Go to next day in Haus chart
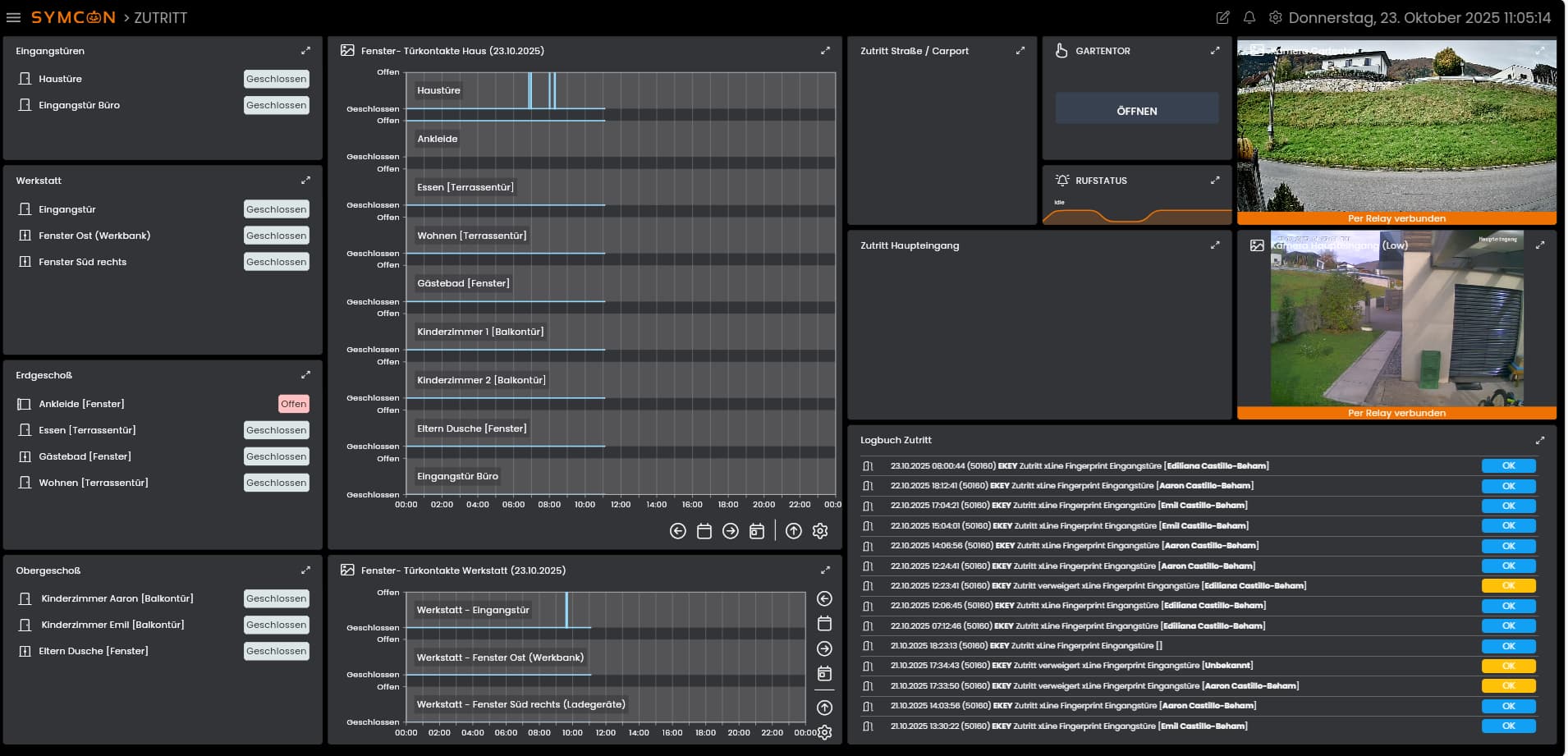 pyautogui.click(x=730, y=531)
